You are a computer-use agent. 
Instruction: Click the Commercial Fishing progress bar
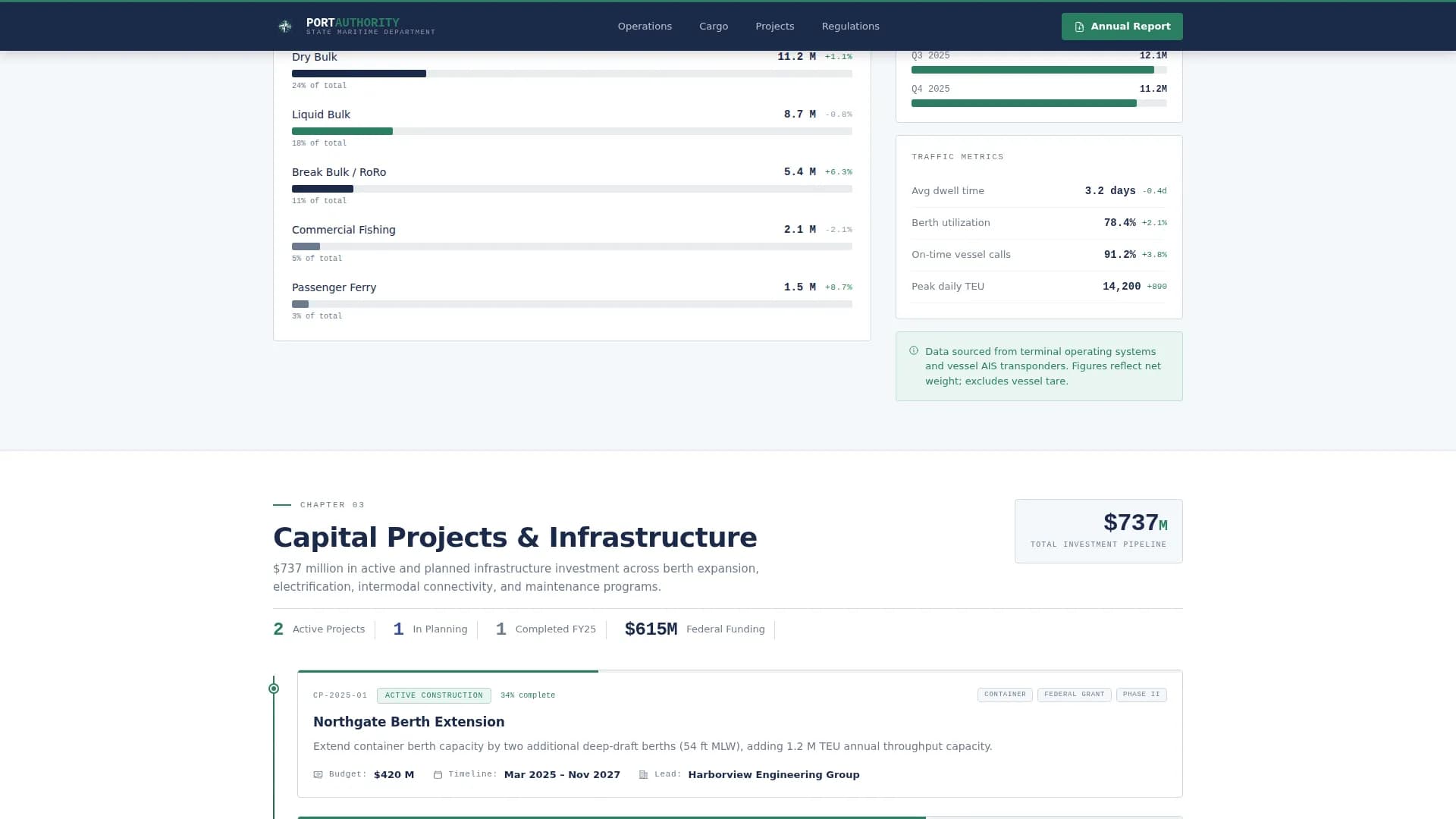point(572,246)
